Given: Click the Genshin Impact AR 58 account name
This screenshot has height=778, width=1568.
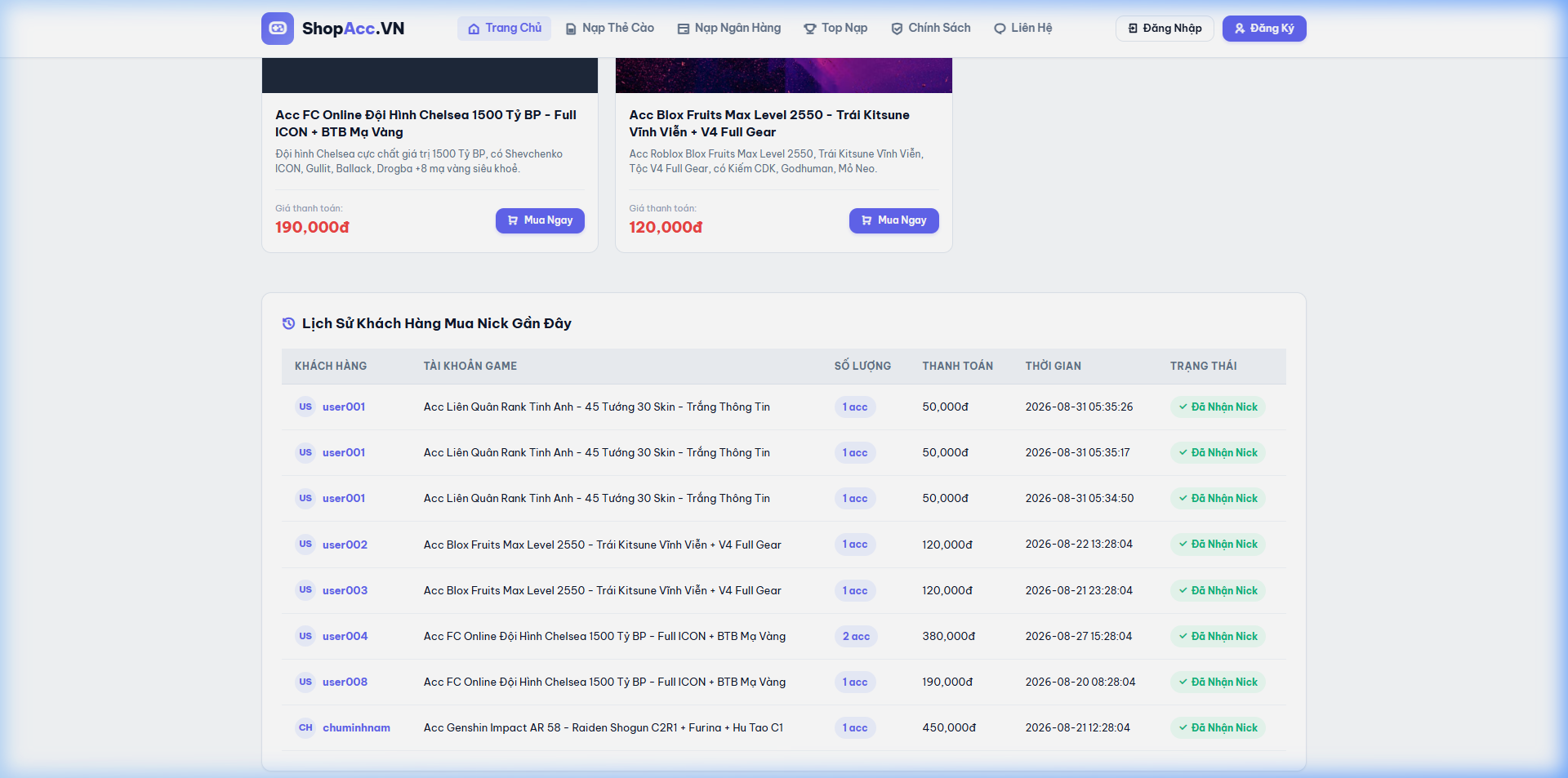Looking at the screenshot, I should pyautogui.click(x=604, y=727).
